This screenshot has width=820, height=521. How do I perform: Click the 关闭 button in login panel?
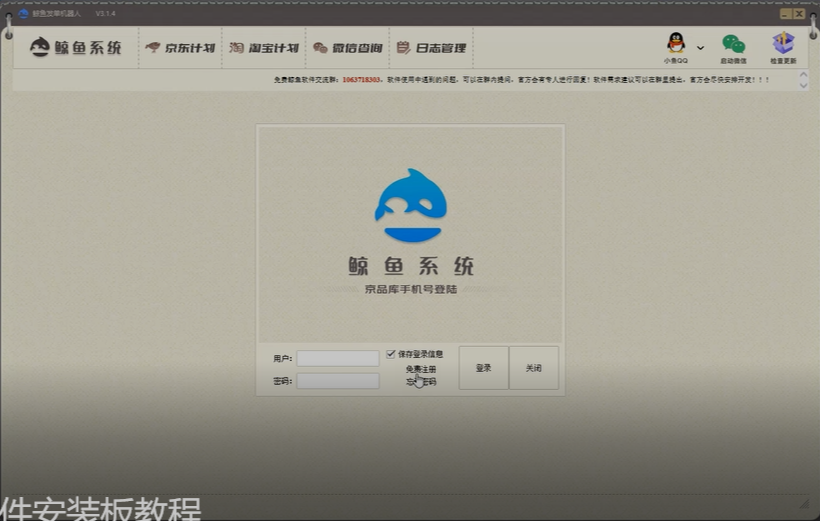click(534, 368)
